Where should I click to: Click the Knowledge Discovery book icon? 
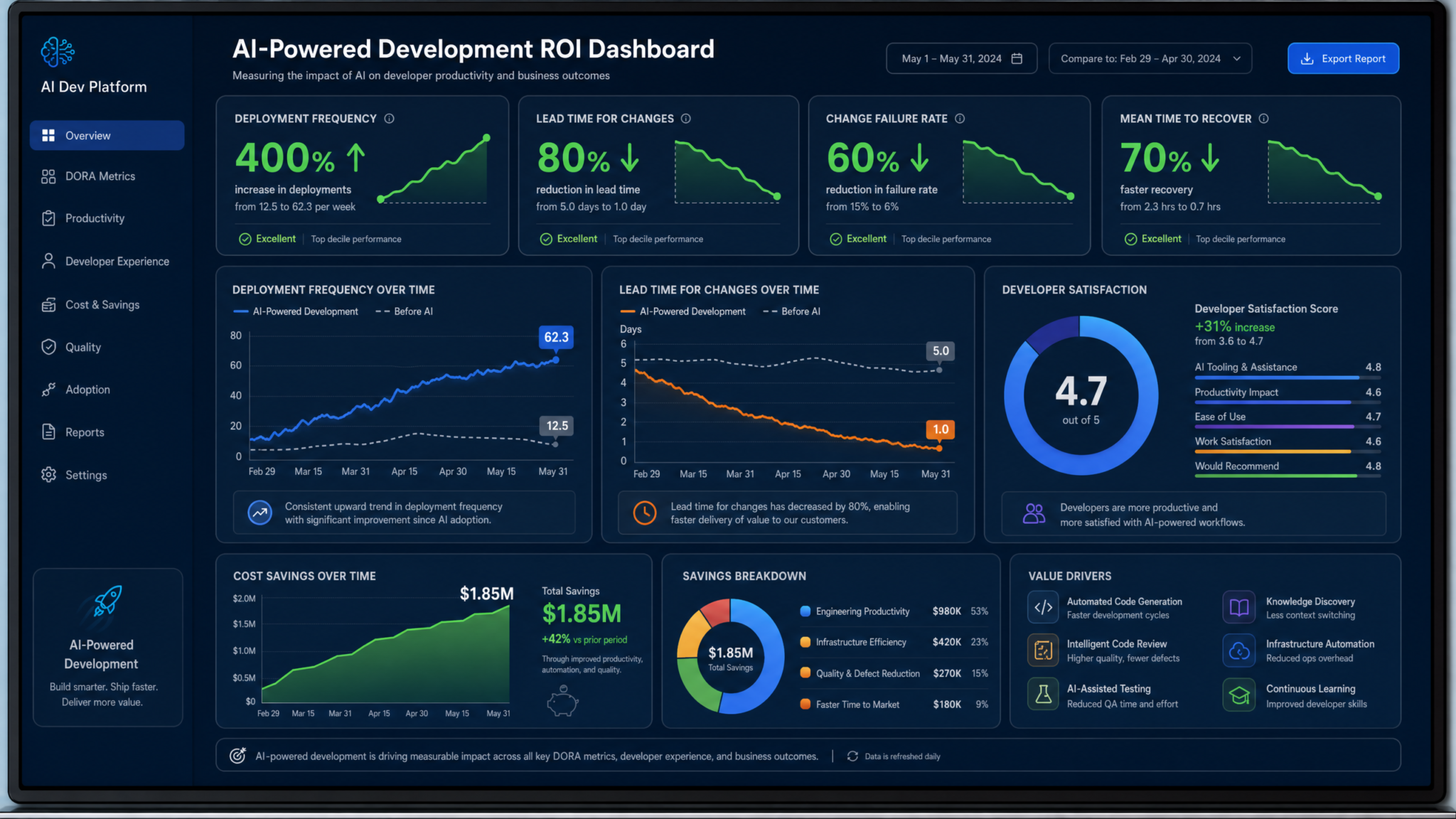coord(1239,607)
